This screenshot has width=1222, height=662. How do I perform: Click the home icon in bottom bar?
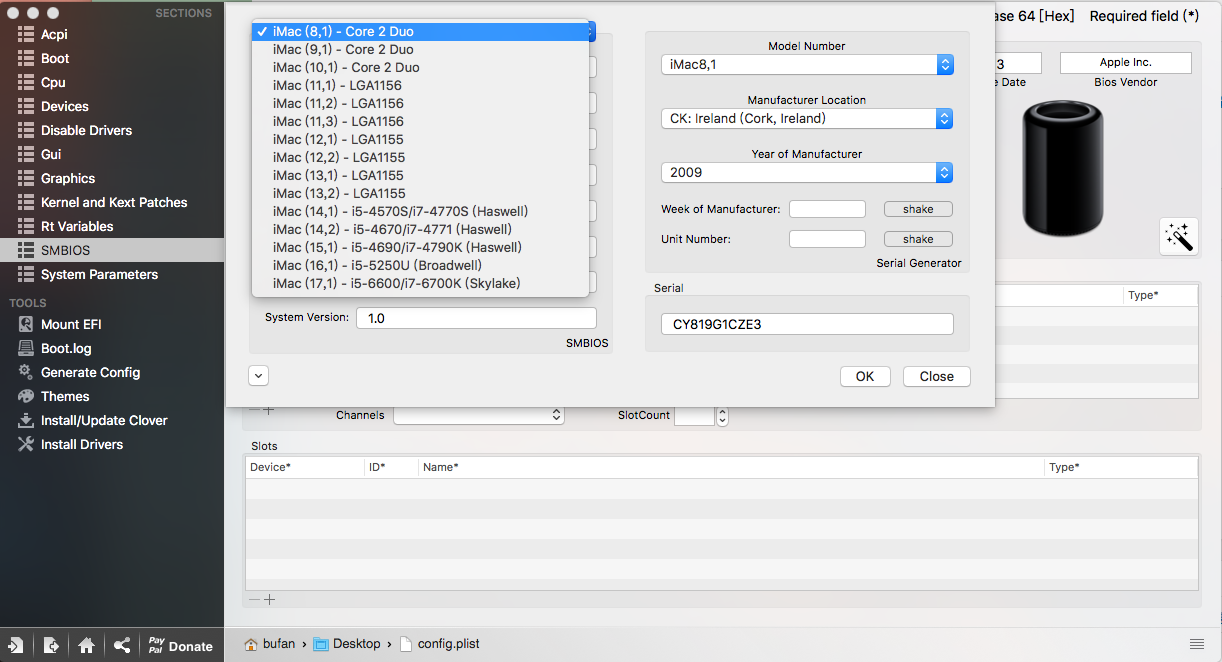(x=86, y=646)
